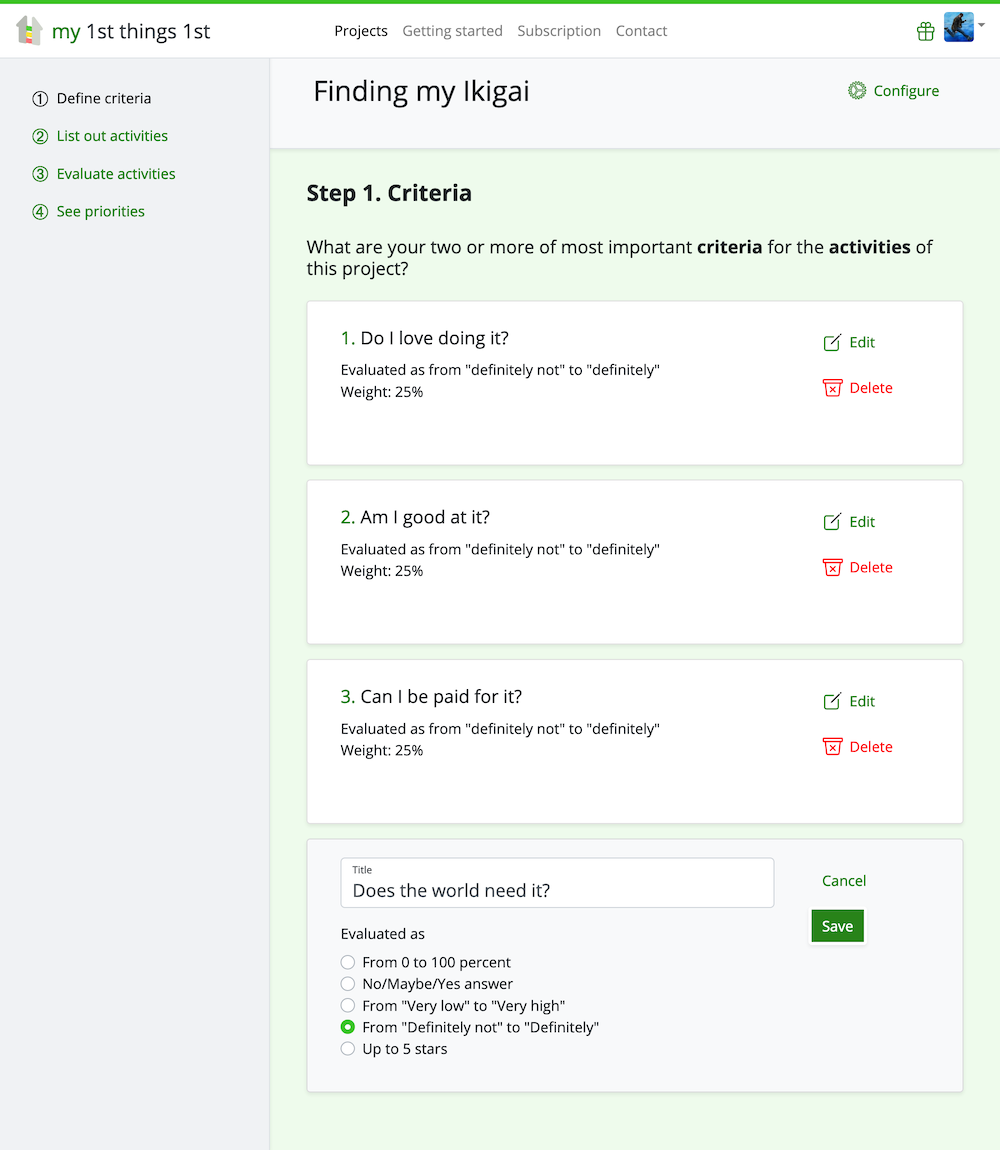Viewport: 1000px width, 1150px height.
Task: Open the user avatar menu
Action: click(x=959, y=28)
